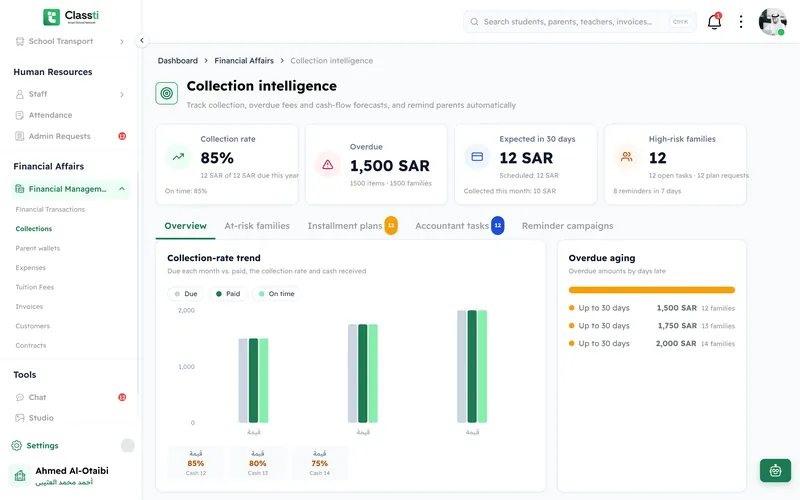Open Invoices in sidebar
Screen dimensions: 800x500
point(29,307)
